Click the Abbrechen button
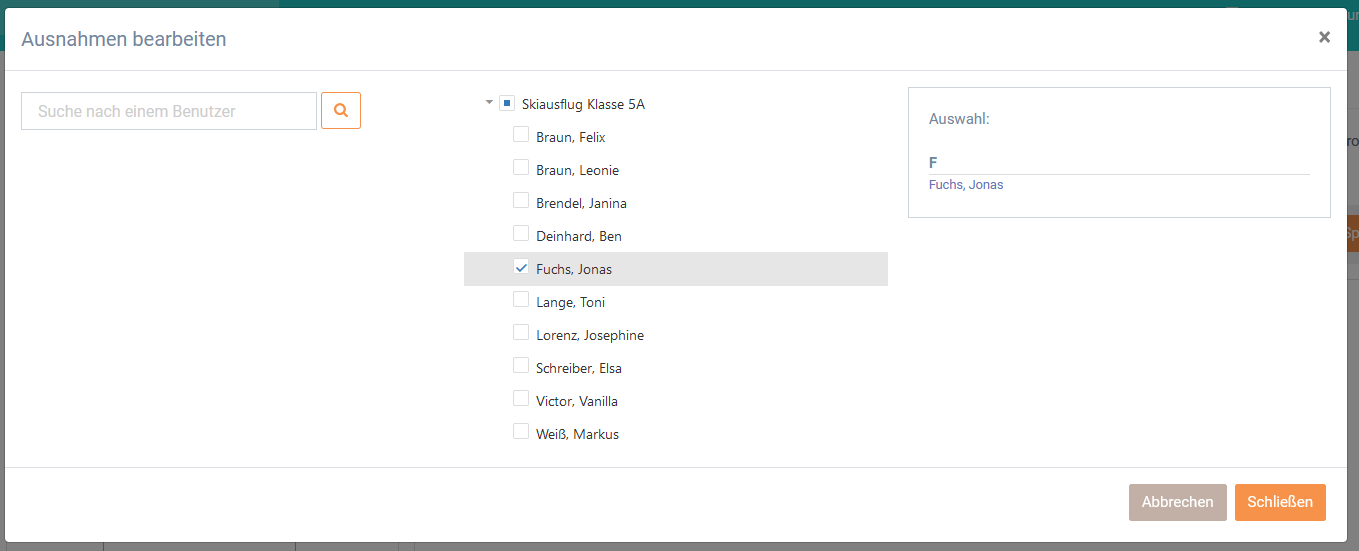This screenshot has height=551, width=1359. tap(1177, 502)
